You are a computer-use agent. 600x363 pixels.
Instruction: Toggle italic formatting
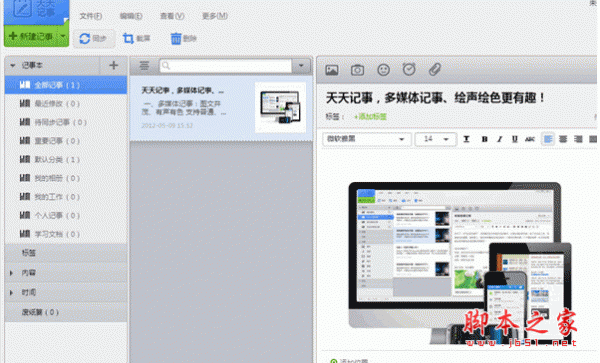pos(499,139)
